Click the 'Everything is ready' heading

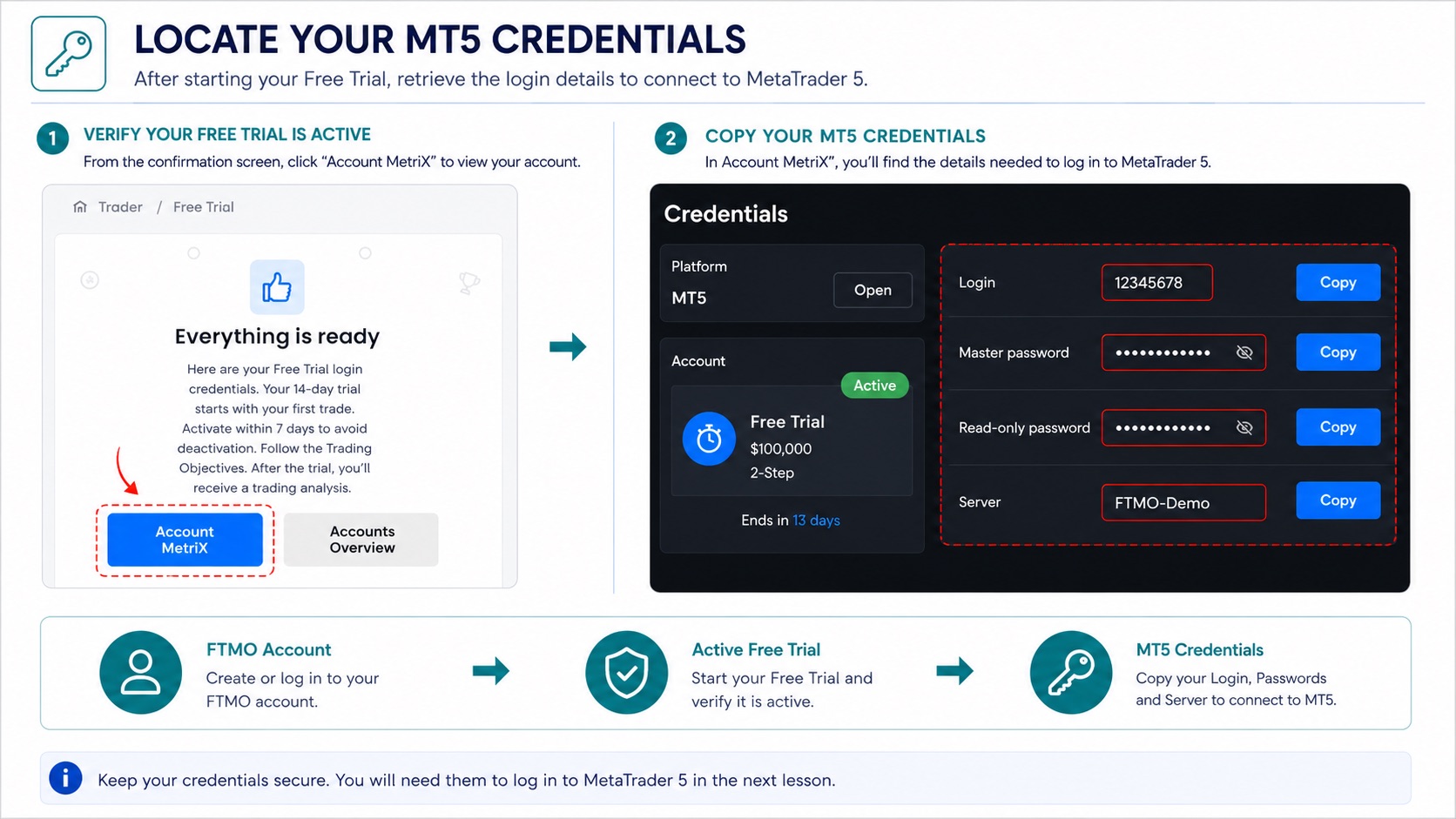[277, 336]
